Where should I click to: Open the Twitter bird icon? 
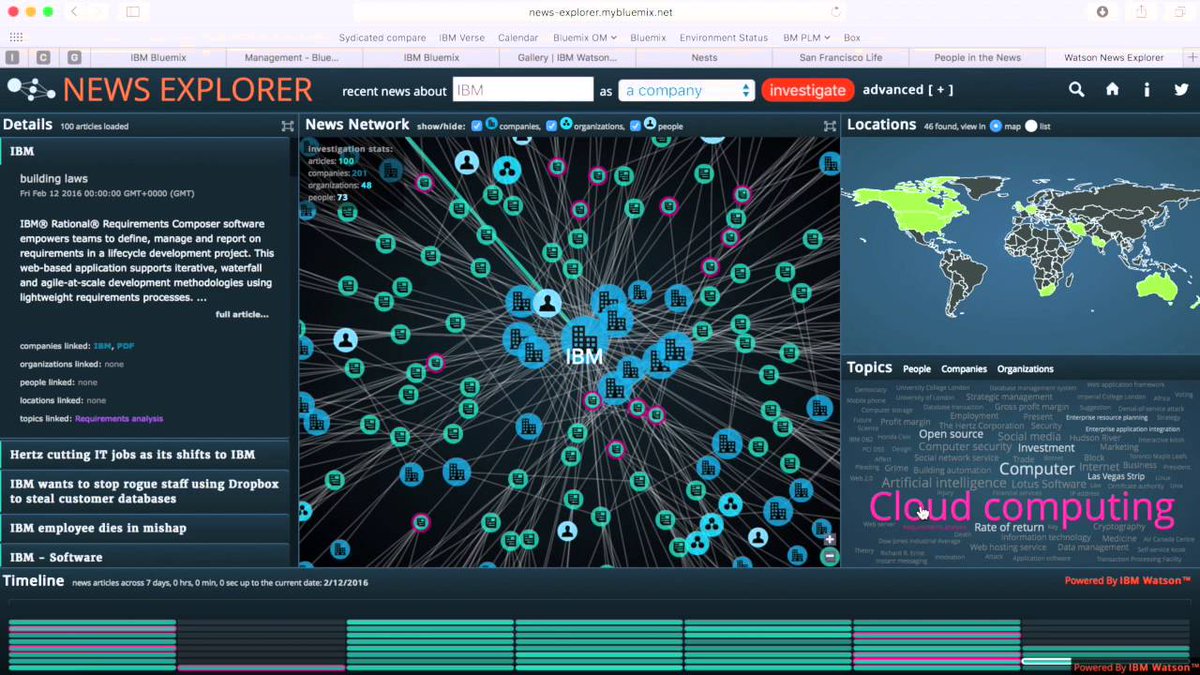click(1181, 89)
